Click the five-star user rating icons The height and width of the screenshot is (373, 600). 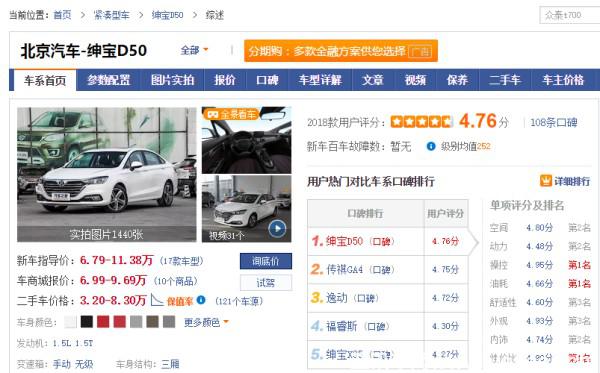[421, 122]
